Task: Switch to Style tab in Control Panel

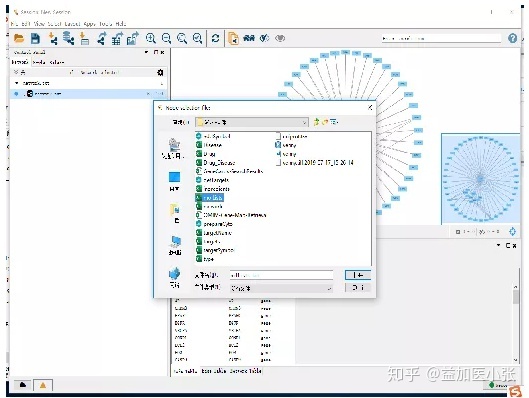Action: 39,62
